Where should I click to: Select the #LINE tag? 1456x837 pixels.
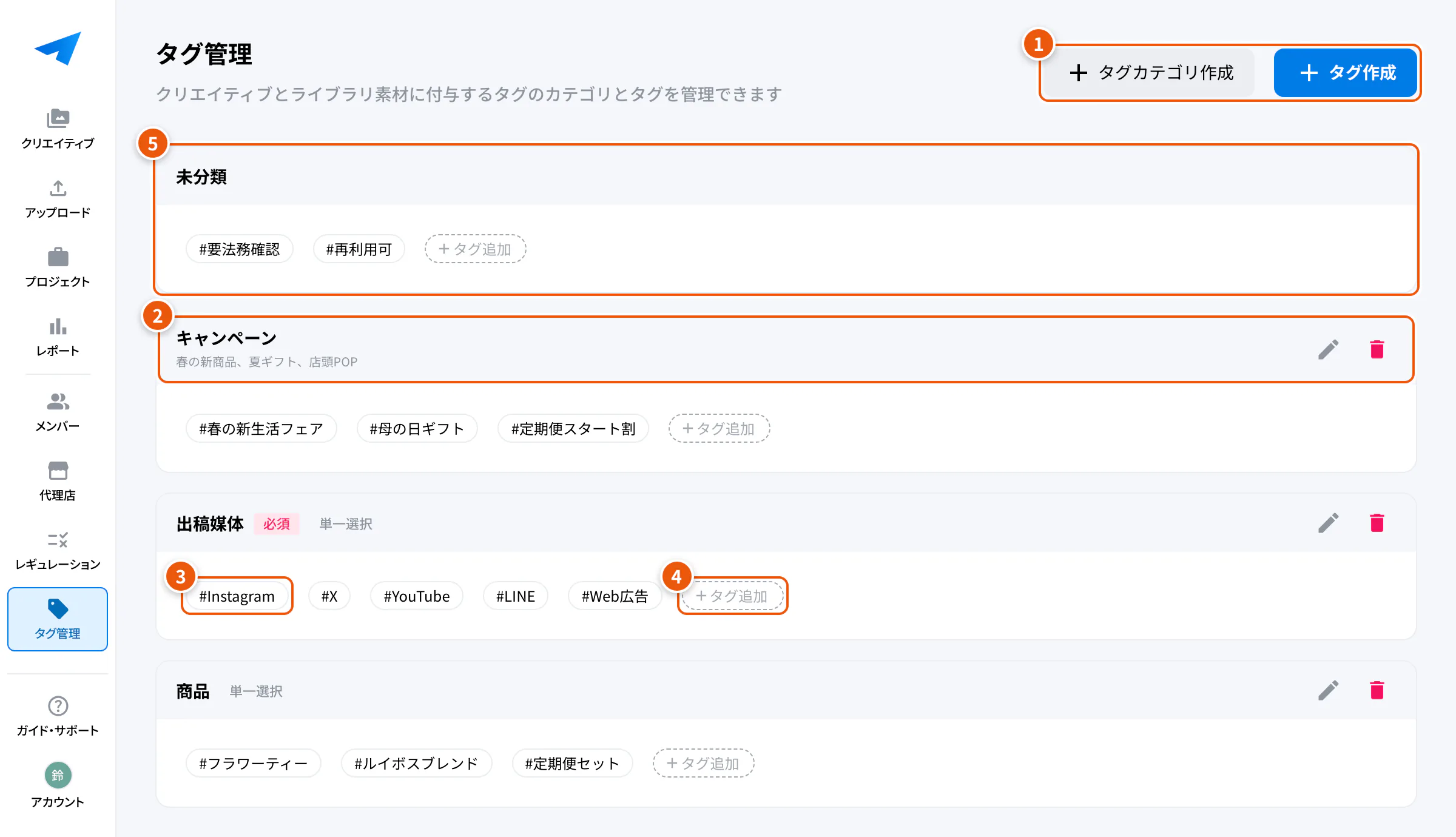(516, 596)
